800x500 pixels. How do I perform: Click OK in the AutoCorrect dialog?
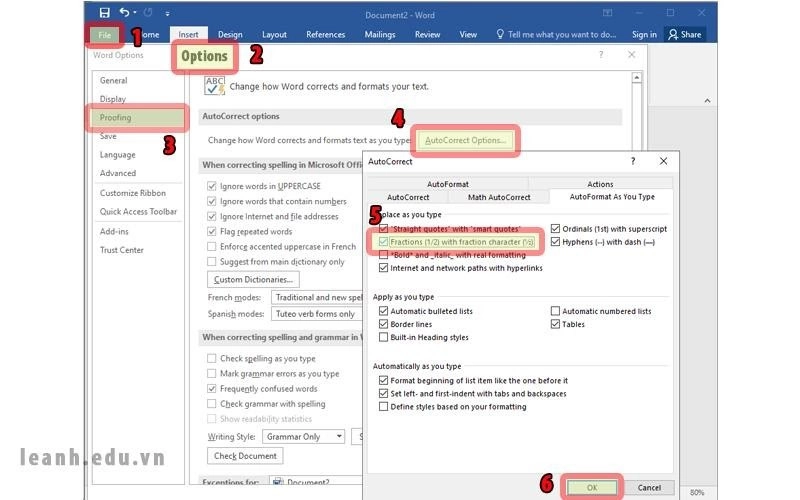(592, 488)
